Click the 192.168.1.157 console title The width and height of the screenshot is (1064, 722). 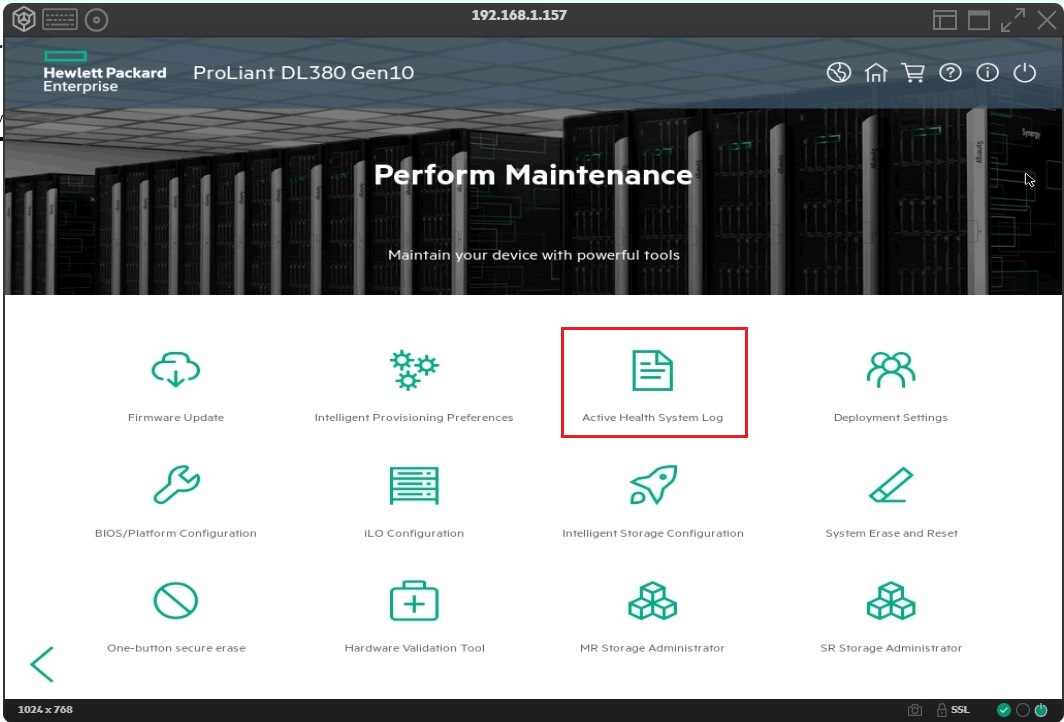tap(519, 15)
